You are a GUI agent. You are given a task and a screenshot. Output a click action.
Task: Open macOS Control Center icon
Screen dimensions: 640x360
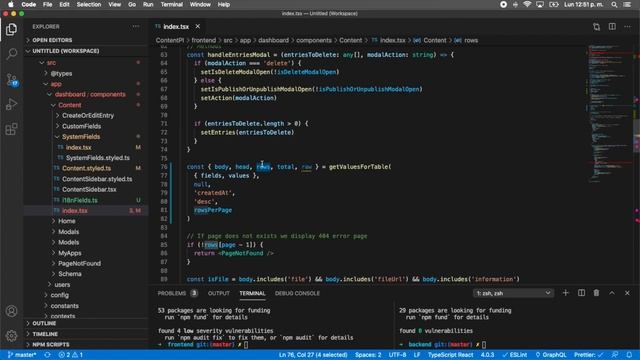627,4
